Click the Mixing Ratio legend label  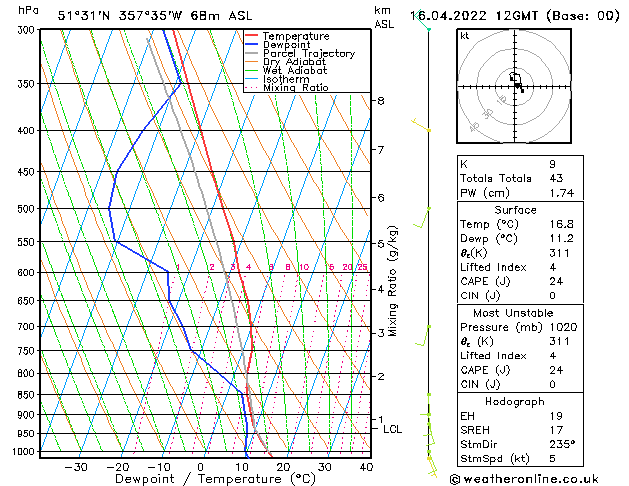point(296,87)
